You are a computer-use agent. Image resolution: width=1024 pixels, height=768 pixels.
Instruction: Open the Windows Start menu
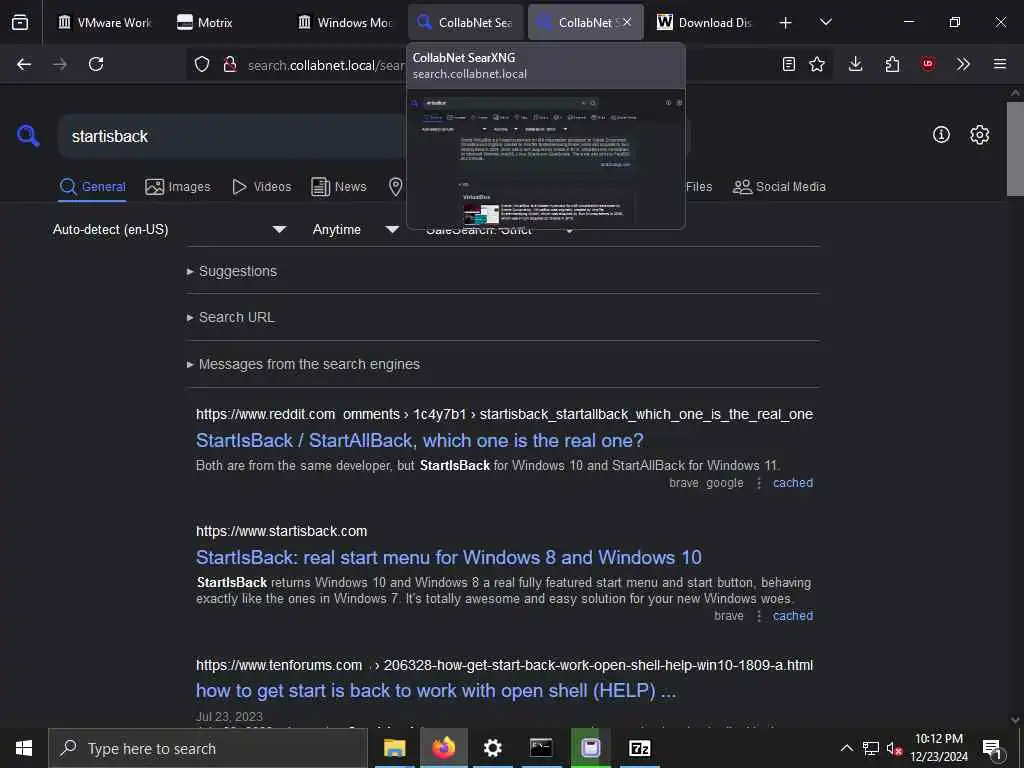24,748
